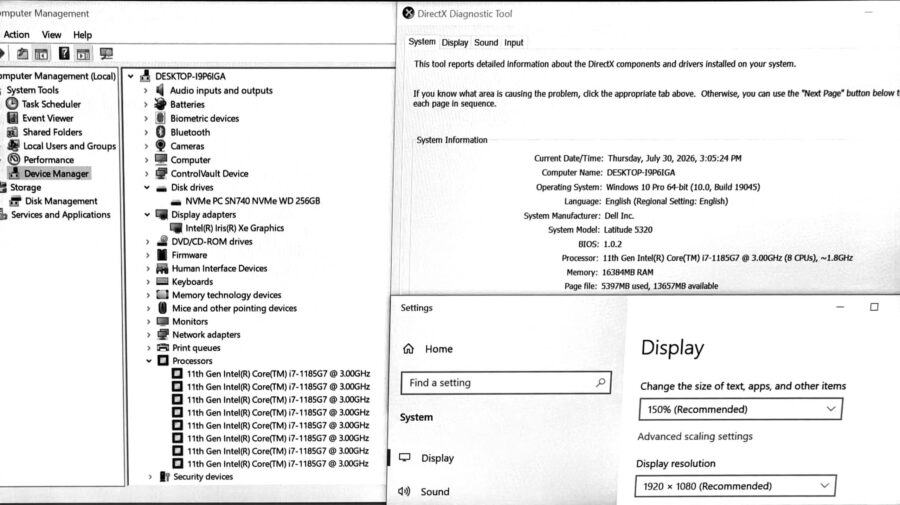
Task: Click the Cameras device icon
Action: (x=161, y=146)
